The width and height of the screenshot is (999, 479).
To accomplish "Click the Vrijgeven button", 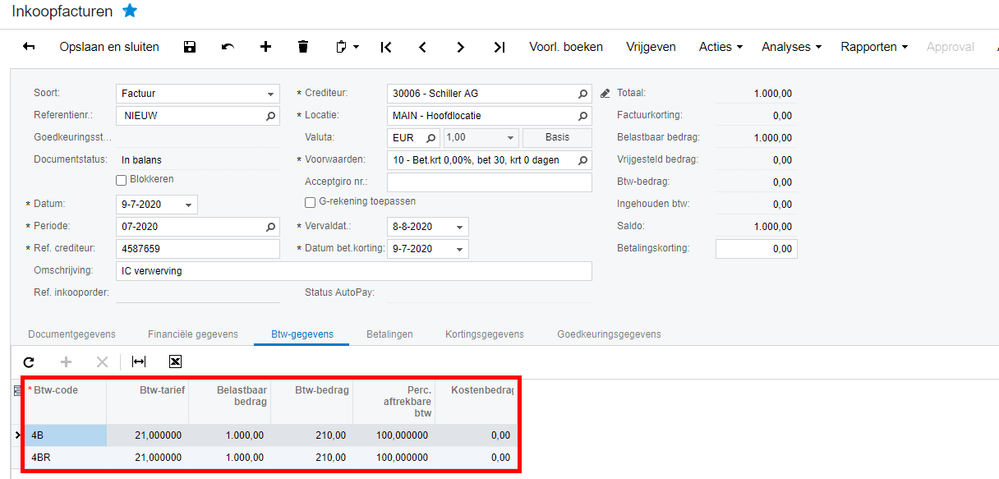I will tap(651, 47).
